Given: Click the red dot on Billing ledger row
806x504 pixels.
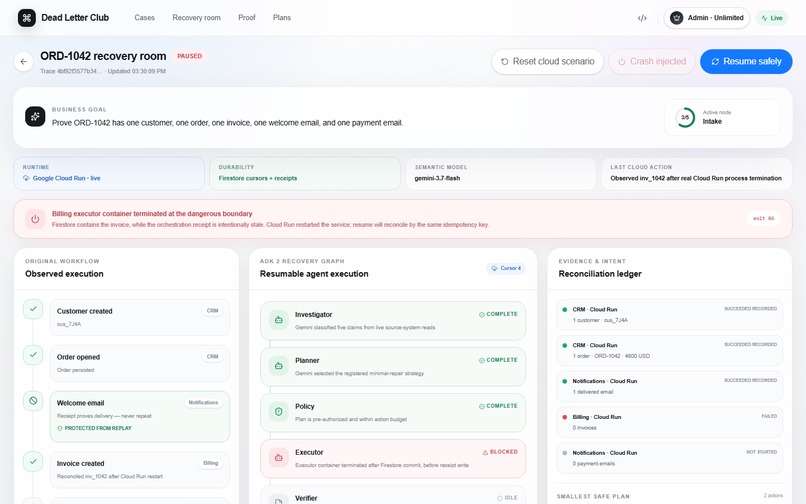Looking at the screenshot, I should click(564, 417).
